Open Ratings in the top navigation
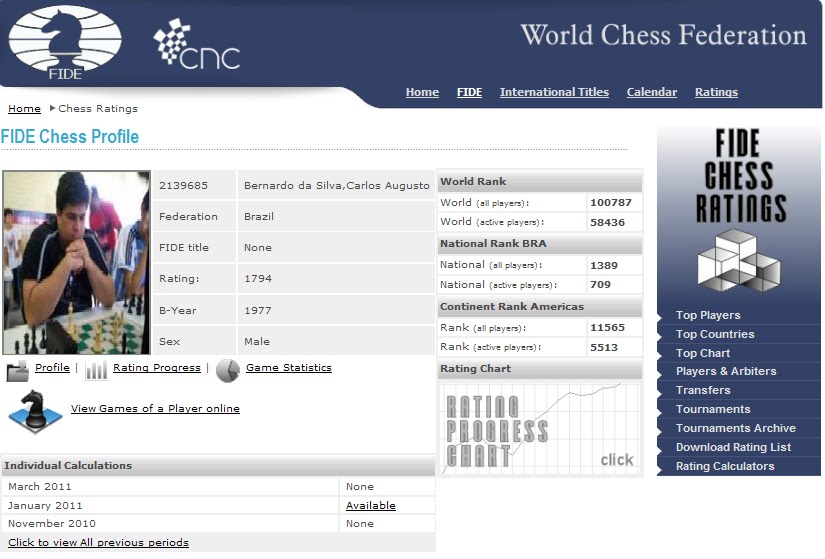 tap(716, 92)
